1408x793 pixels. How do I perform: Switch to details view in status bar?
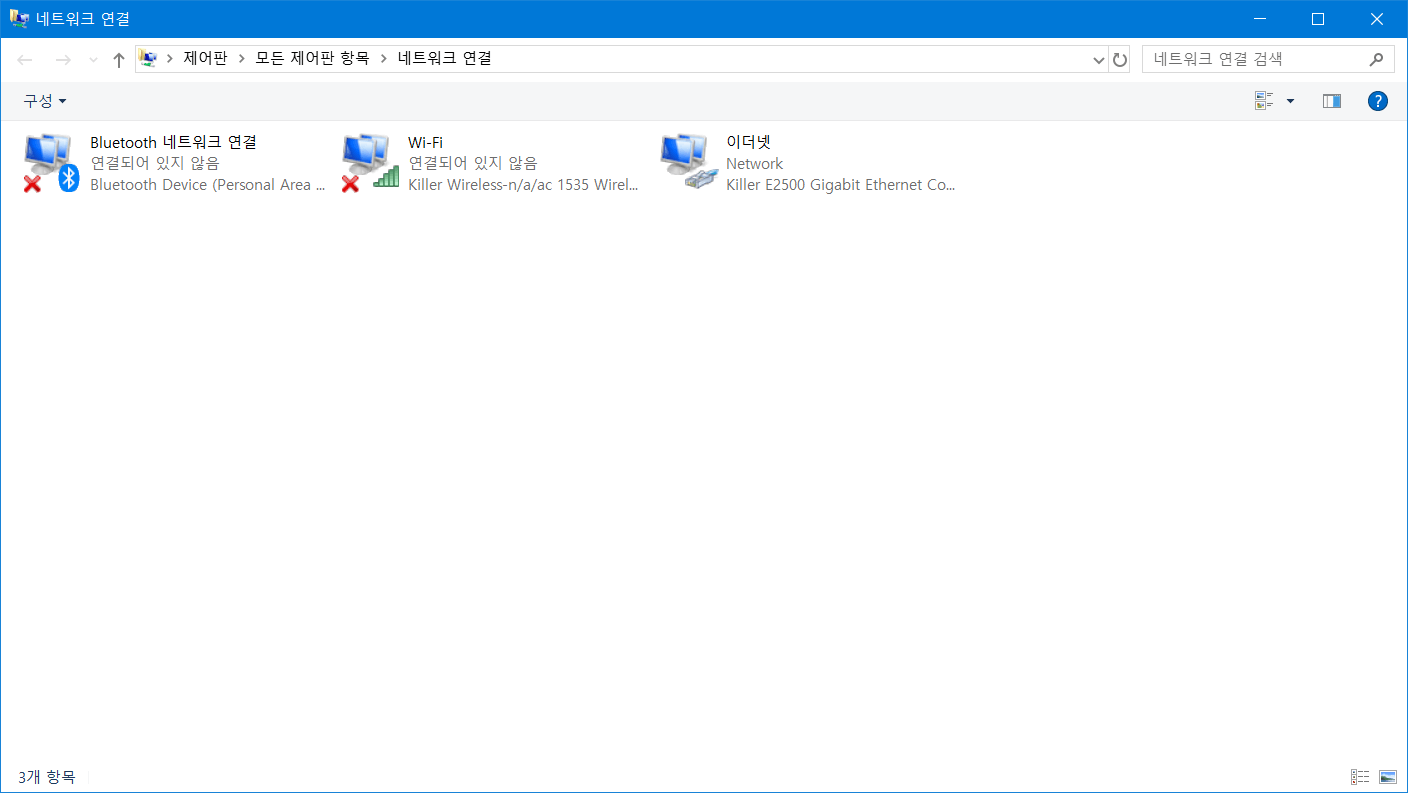click(x=1360, y=777)
